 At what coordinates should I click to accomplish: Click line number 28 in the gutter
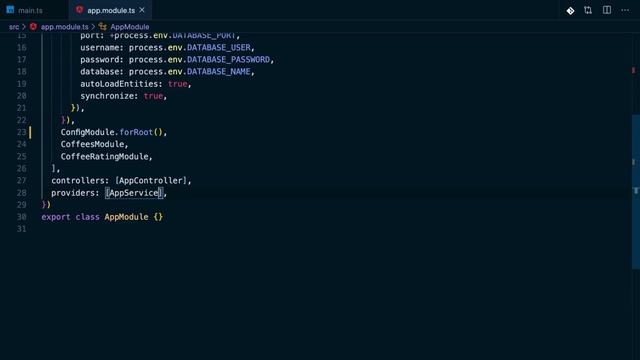[22, 193]
